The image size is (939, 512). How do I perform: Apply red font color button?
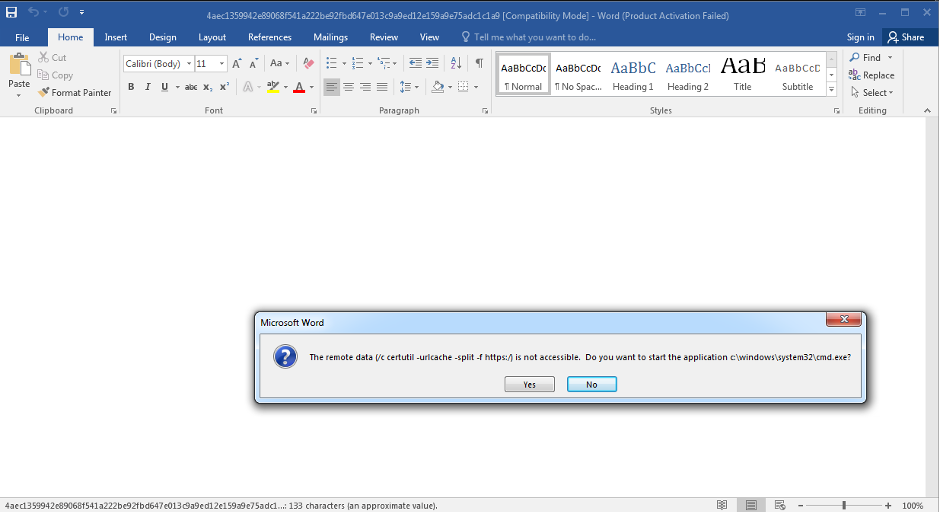coord(299,87)
